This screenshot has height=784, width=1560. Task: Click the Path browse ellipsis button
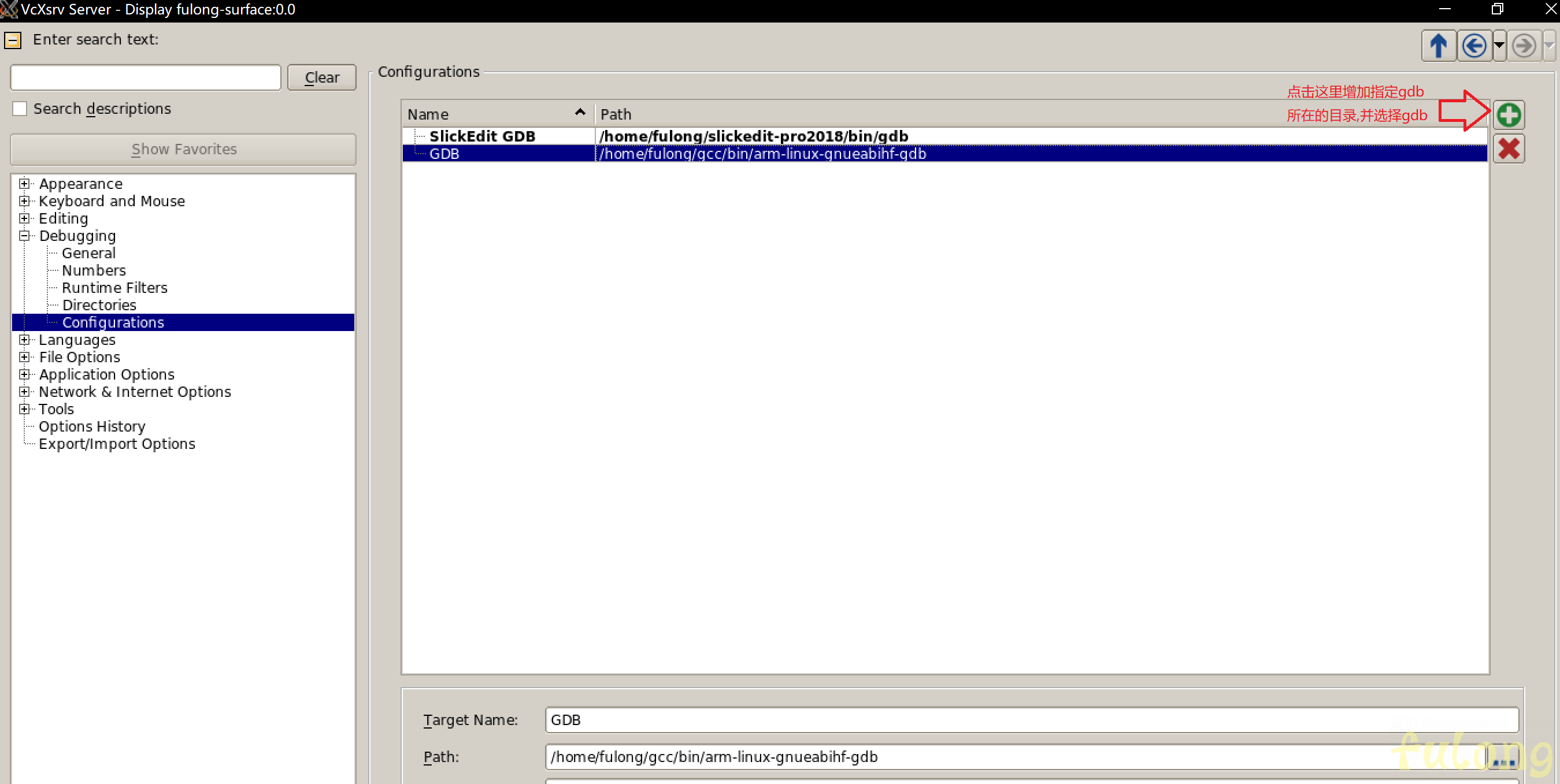click(x=1504, y=757)
